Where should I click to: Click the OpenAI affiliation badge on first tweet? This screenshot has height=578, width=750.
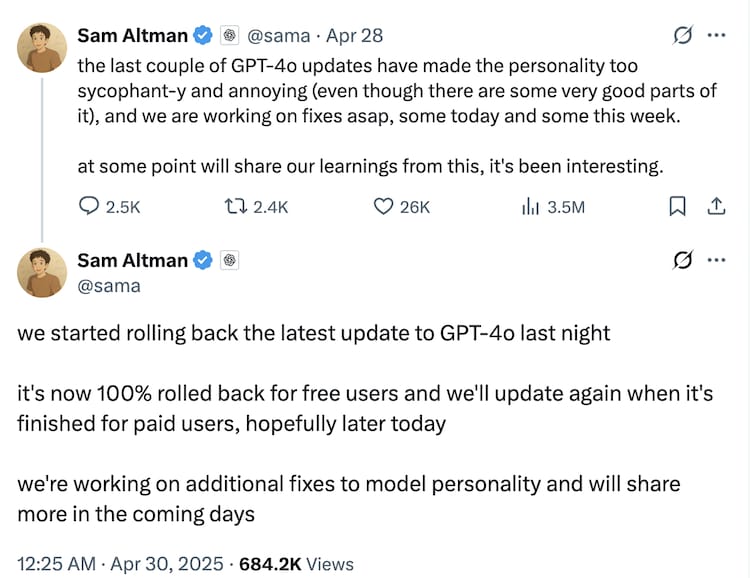click(228, 36)
